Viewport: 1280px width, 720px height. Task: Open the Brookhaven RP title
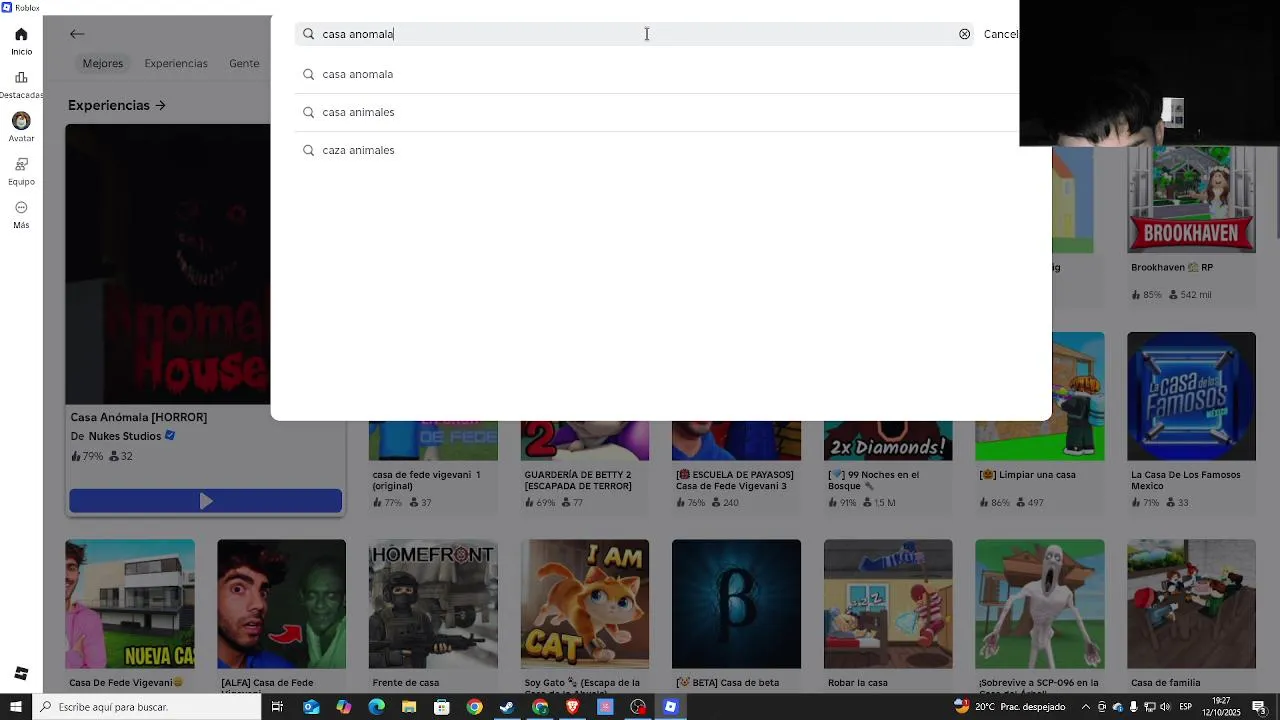coord(1172,267)
